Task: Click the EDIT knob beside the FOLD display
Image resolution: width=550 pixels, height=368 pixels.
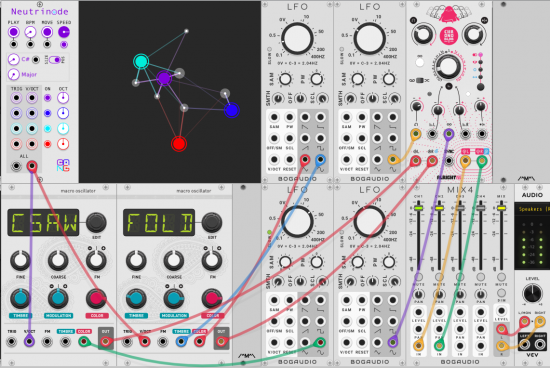Action: 212,222
